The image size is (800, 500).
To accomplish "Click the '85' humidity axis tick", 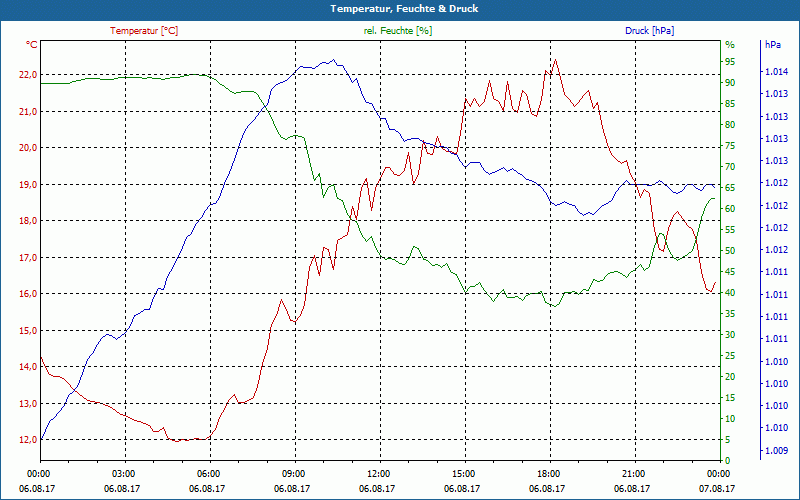I will (730, 104).
